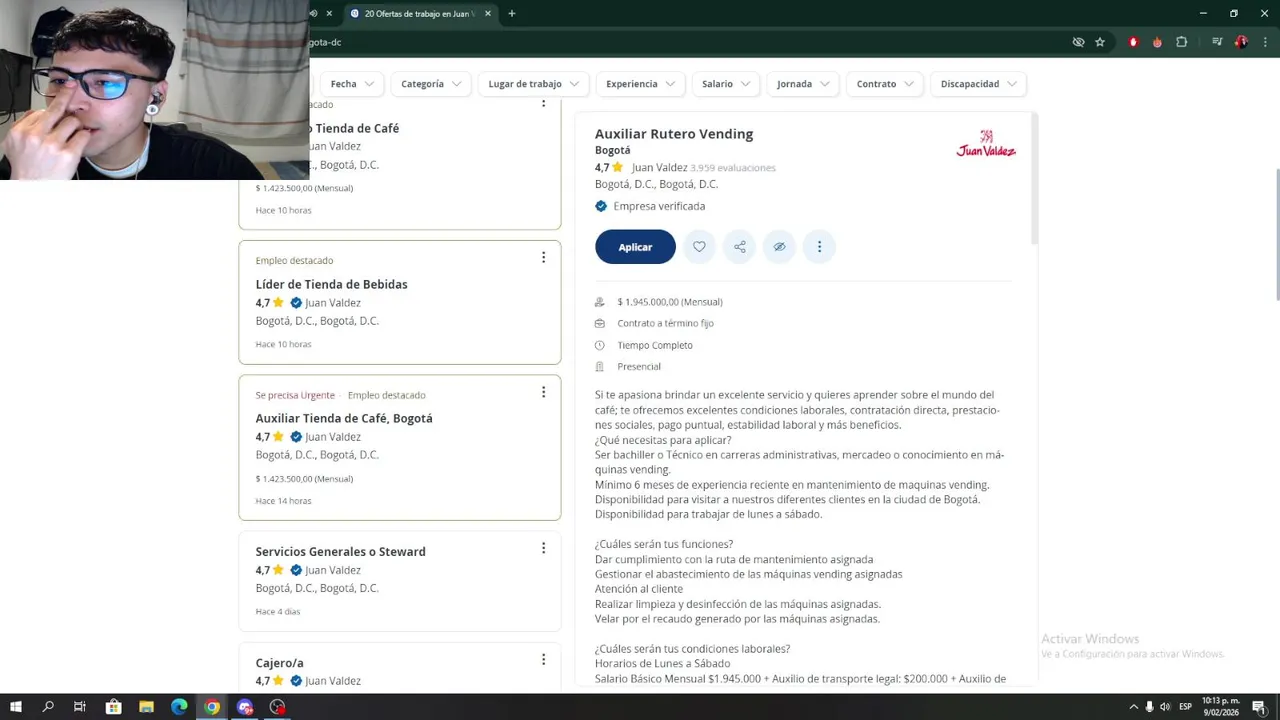1280x720 pixels.
Task: Open options menu for Líder de Tienda de Bebidas
Action: [543, 258]
